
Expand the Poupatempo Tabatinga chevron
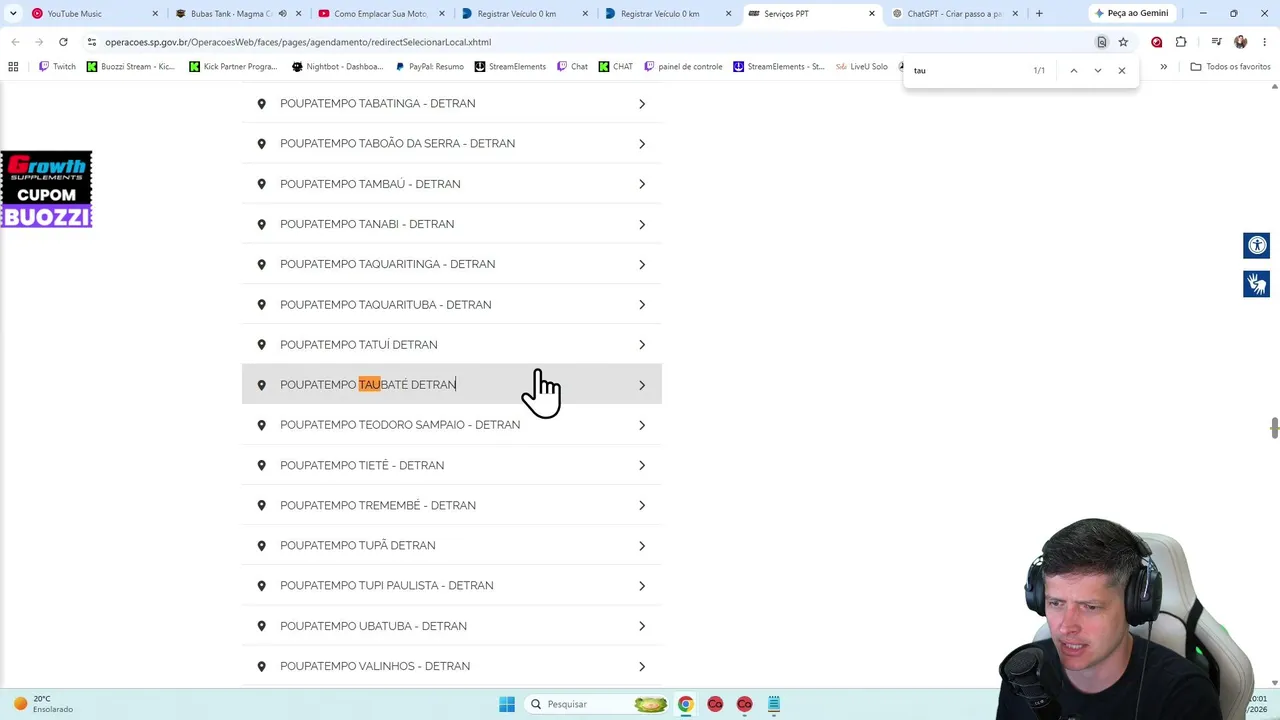coord(642,104)
